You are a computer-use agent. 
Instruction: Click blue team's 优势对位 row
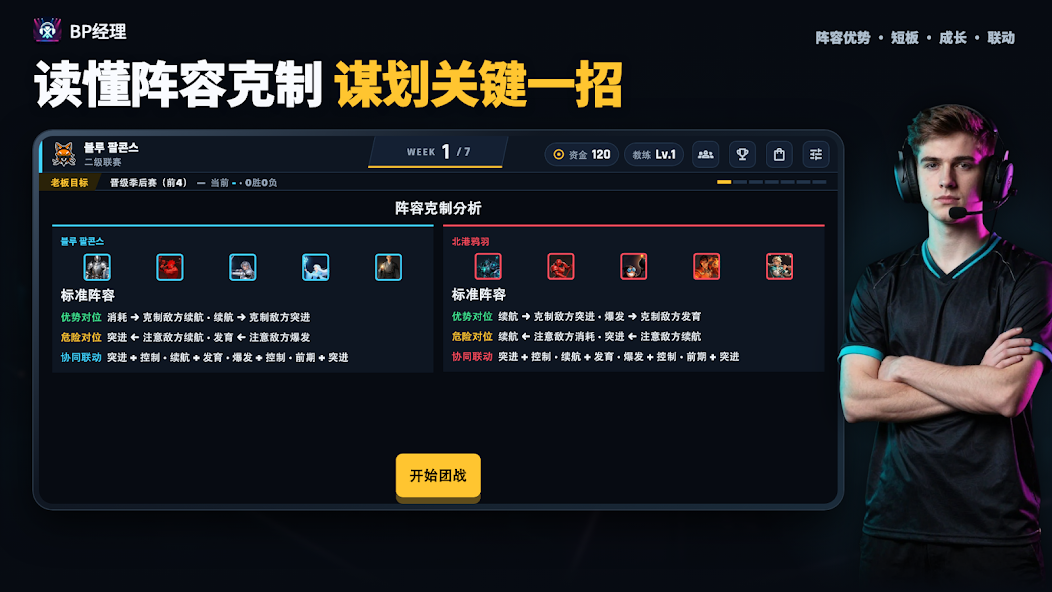click(185, 317)
